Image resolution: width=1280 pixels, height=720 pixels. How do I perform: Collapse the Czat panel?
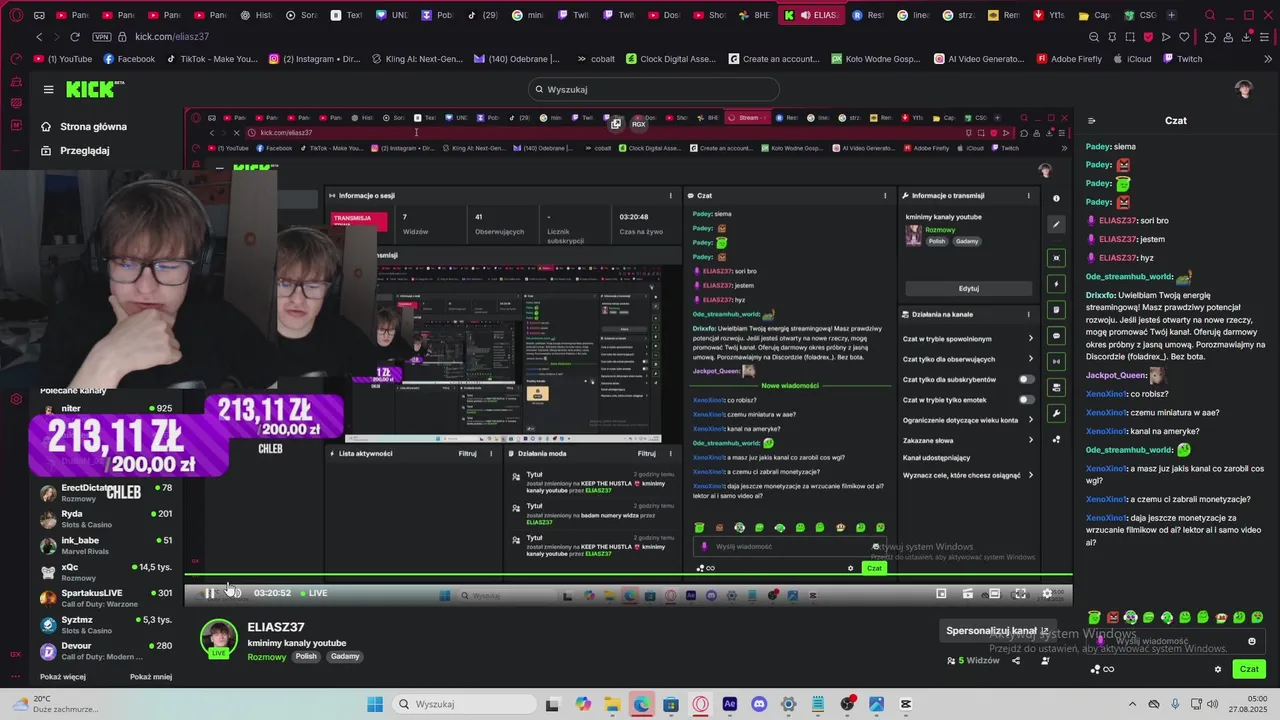coord(1091,120)
